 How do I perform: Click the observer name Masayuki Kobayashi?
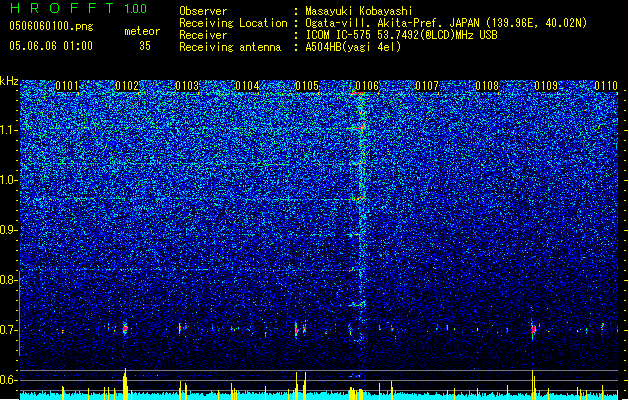(359, 11)
